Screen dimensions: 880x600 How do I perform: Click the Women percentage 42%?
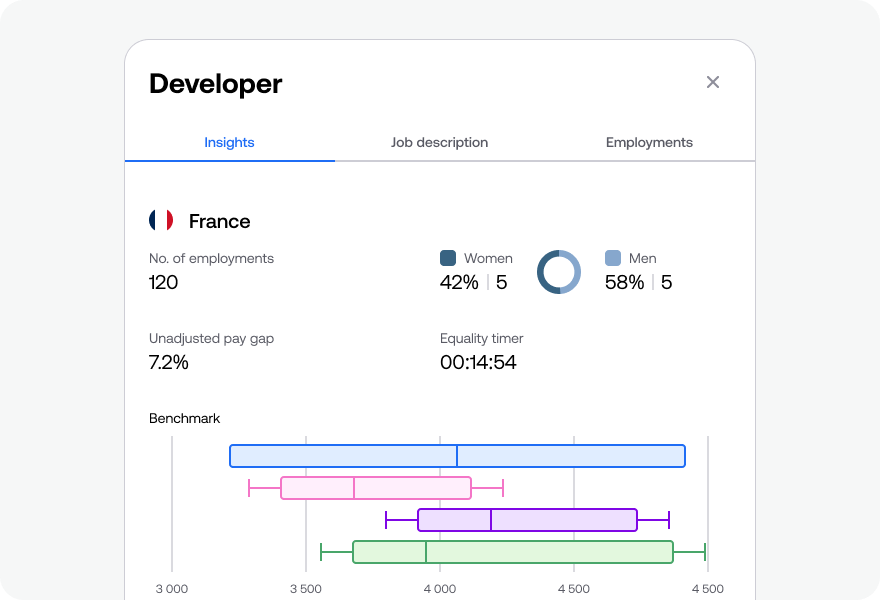(x=459, y=282)
